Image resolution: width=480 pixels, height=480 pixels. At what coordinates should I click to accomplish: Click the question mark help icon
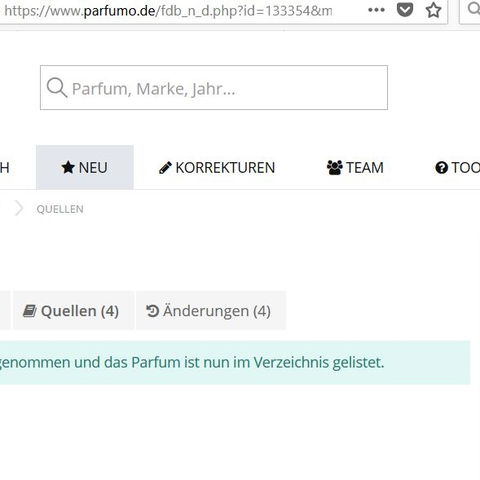pos(442,168)
